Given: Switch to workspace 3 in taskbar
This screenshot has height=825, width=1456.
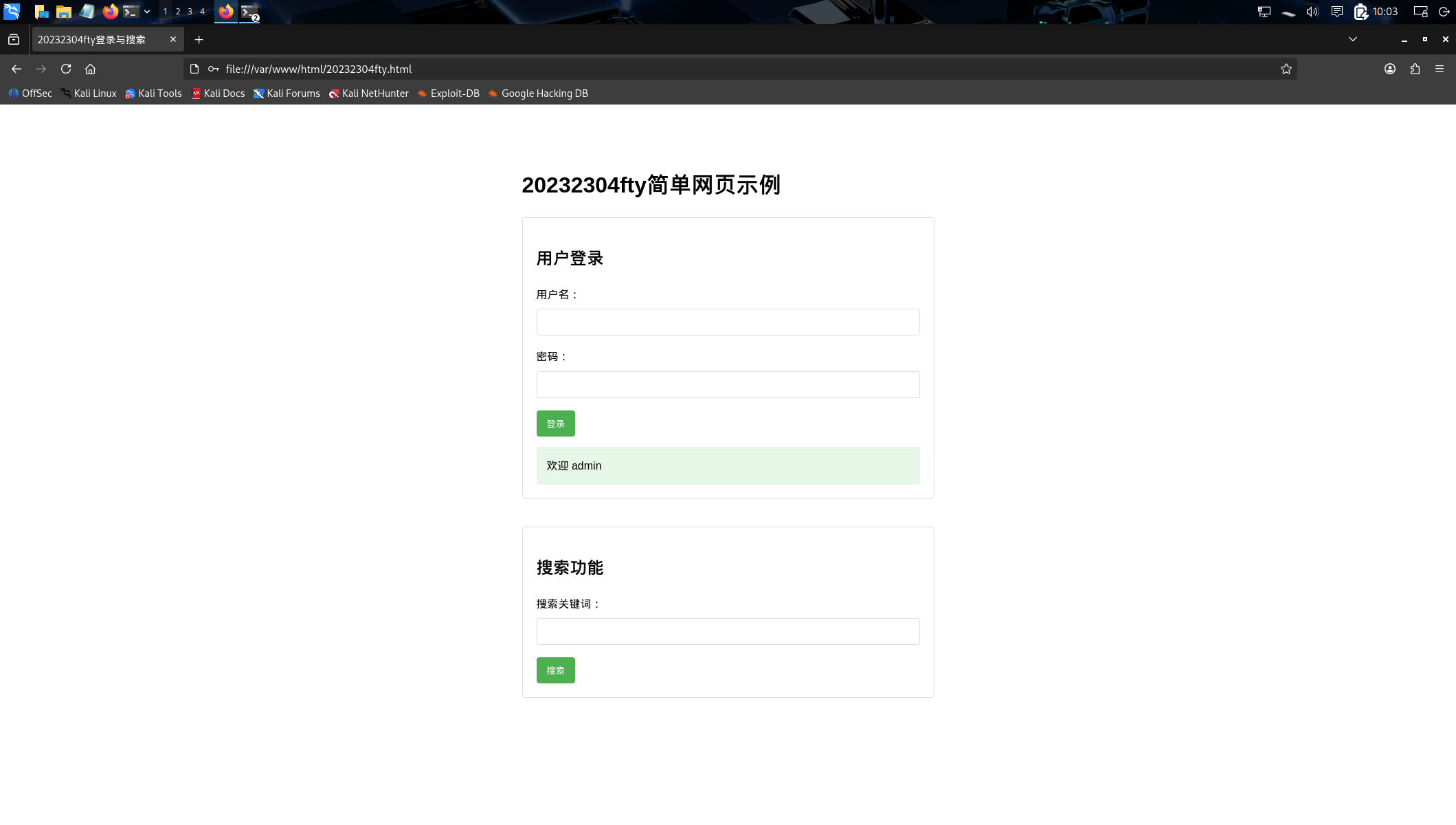Looking at the screenshot, I should tap(190, 12).
